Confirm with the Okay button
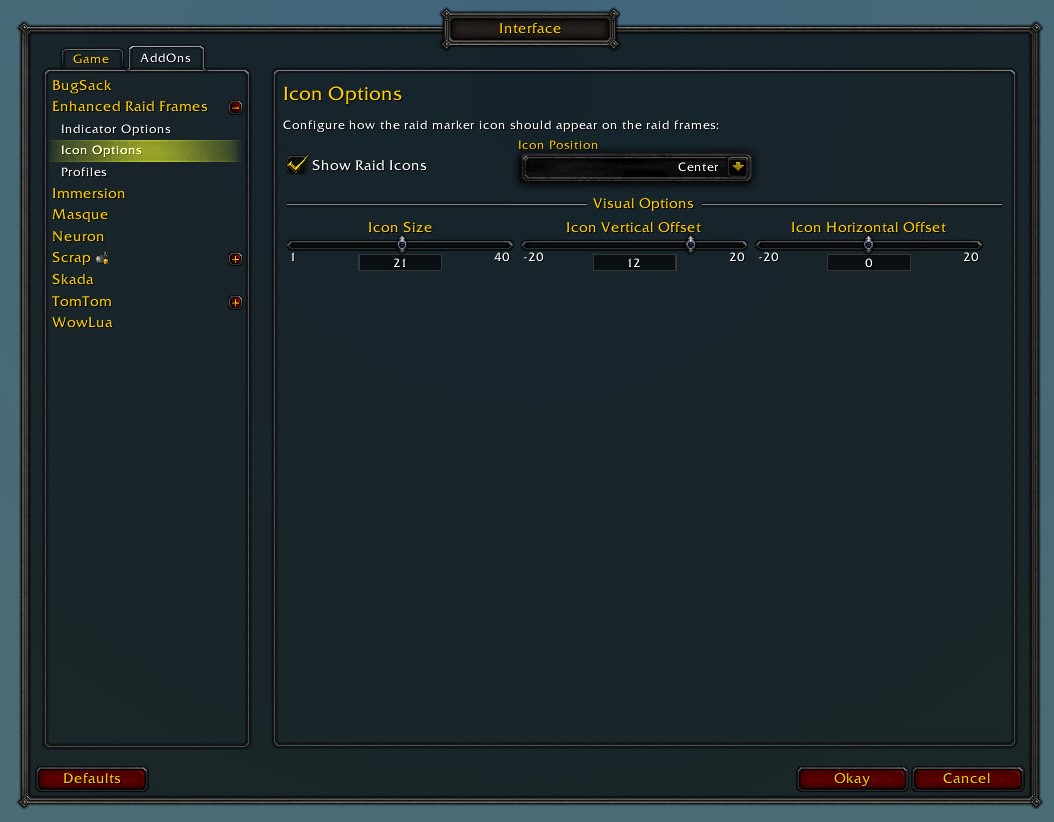This screenshot has height=822, width=1054. point(851,778)
